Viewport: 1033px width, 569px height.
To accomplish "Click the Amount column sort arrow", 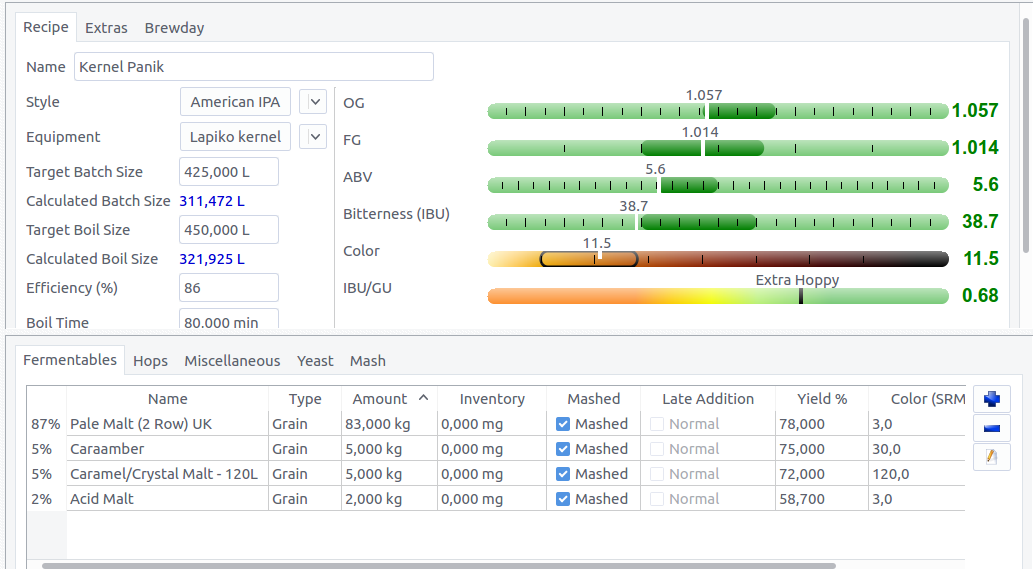I will [x=423, y=398].
